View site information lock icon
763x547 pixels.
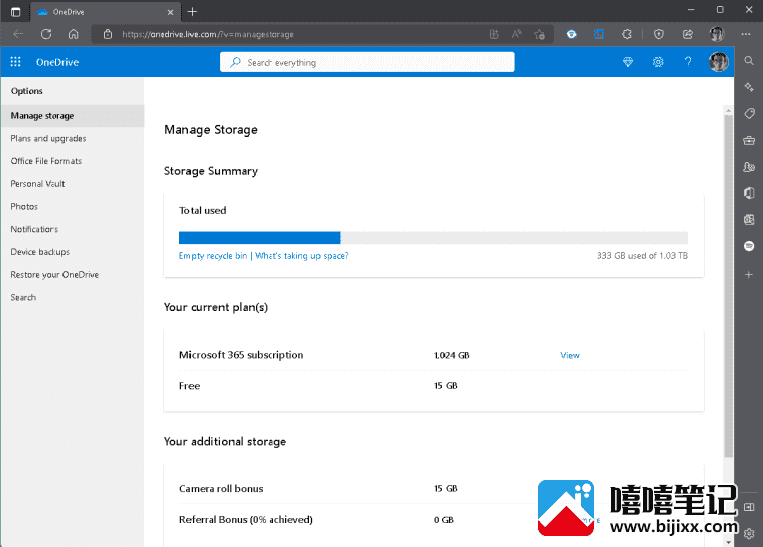[108, 34]
